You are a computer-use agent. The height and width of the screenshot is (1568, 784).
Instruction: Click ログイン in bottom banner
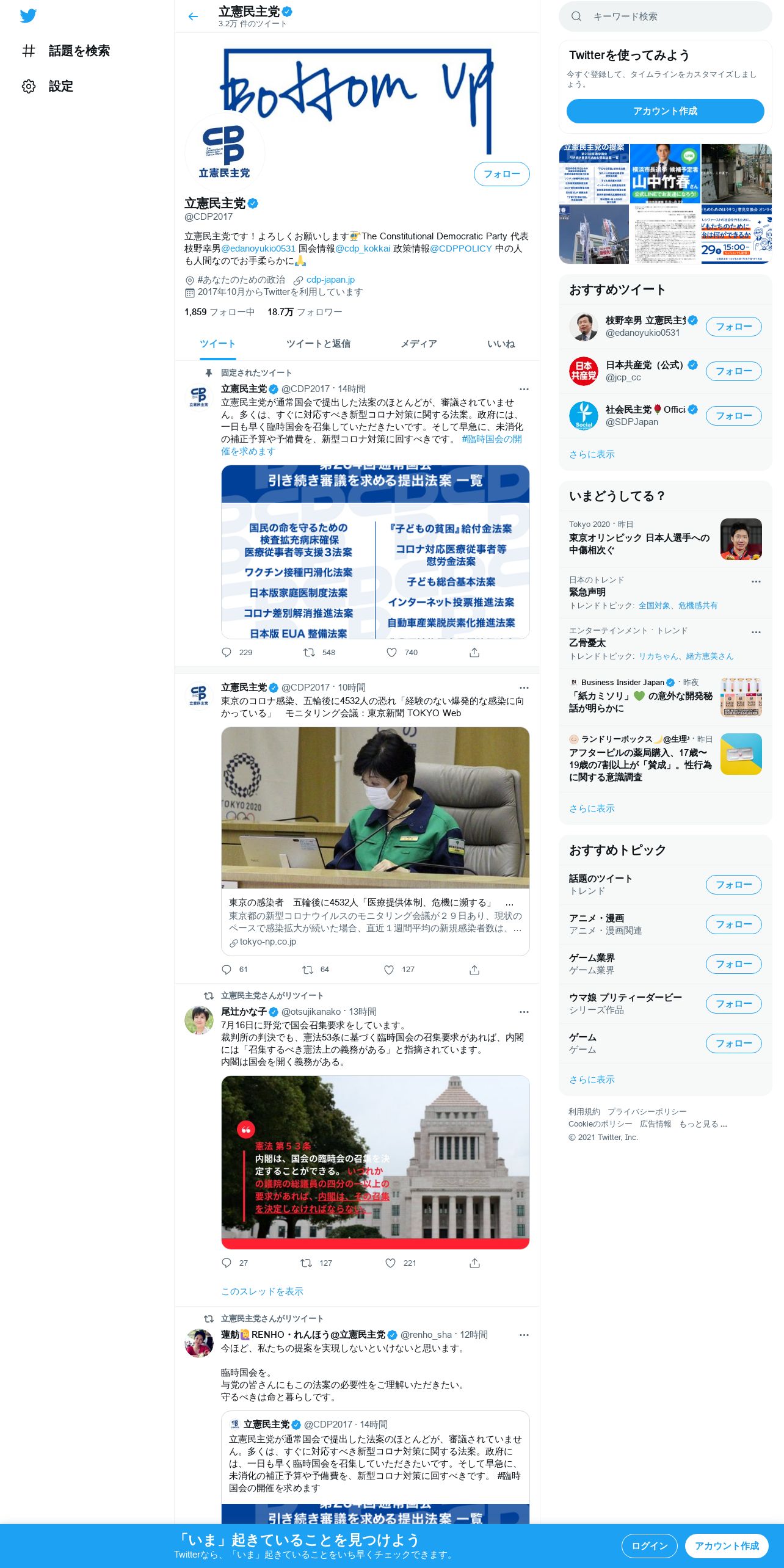click(650, 1546)
